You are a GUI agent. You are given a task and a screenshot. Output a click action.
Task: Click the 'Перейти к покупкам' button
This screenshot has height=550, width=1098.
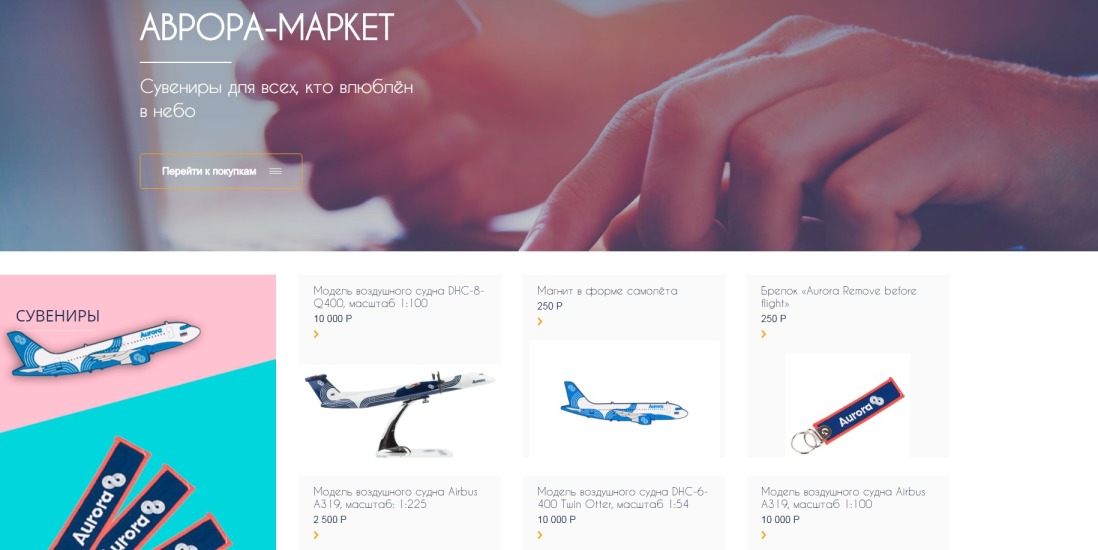pos(221,171)
